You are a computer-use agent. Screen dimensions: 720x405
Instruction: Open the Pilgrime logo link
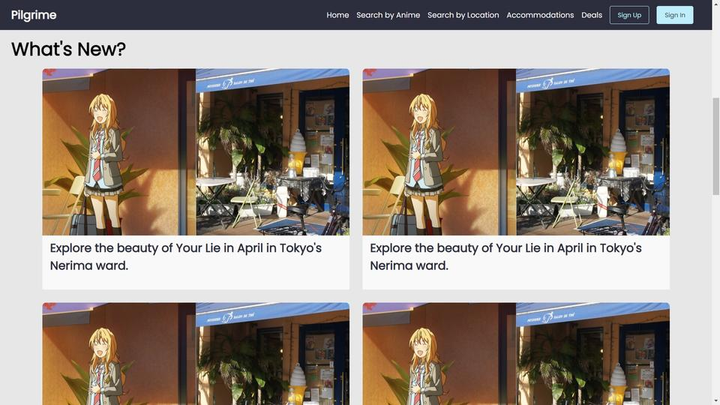pyautogui.click(x=34, y=15)
